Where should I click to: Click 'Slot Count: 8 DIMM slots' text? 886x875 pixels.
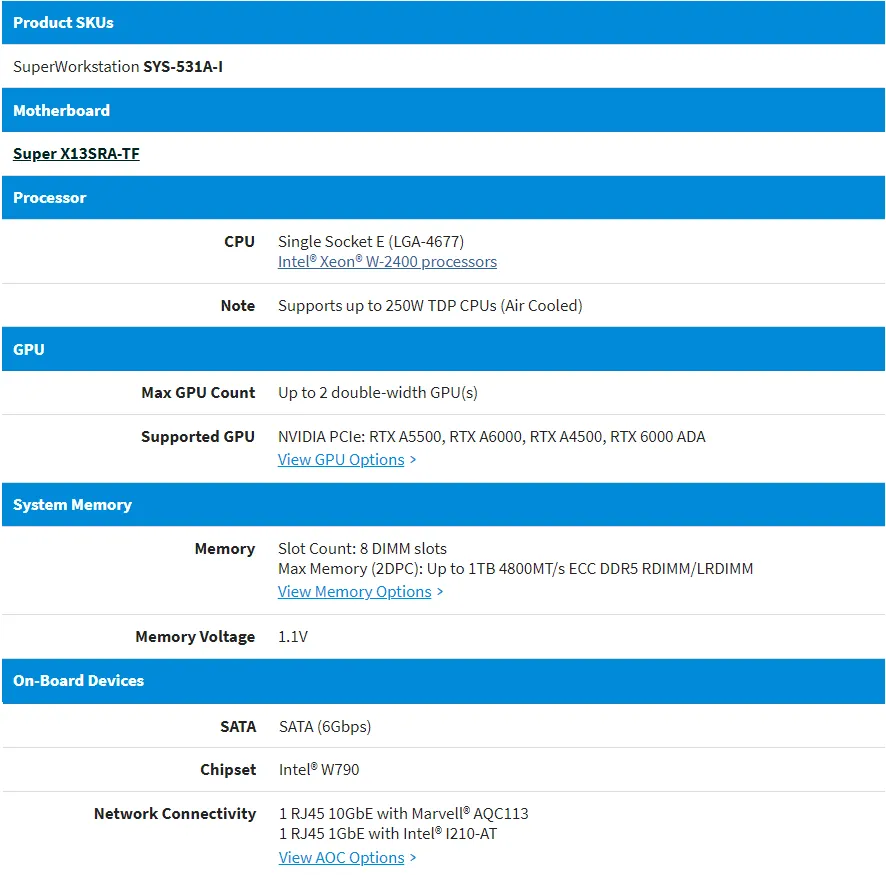click(362, 548)
